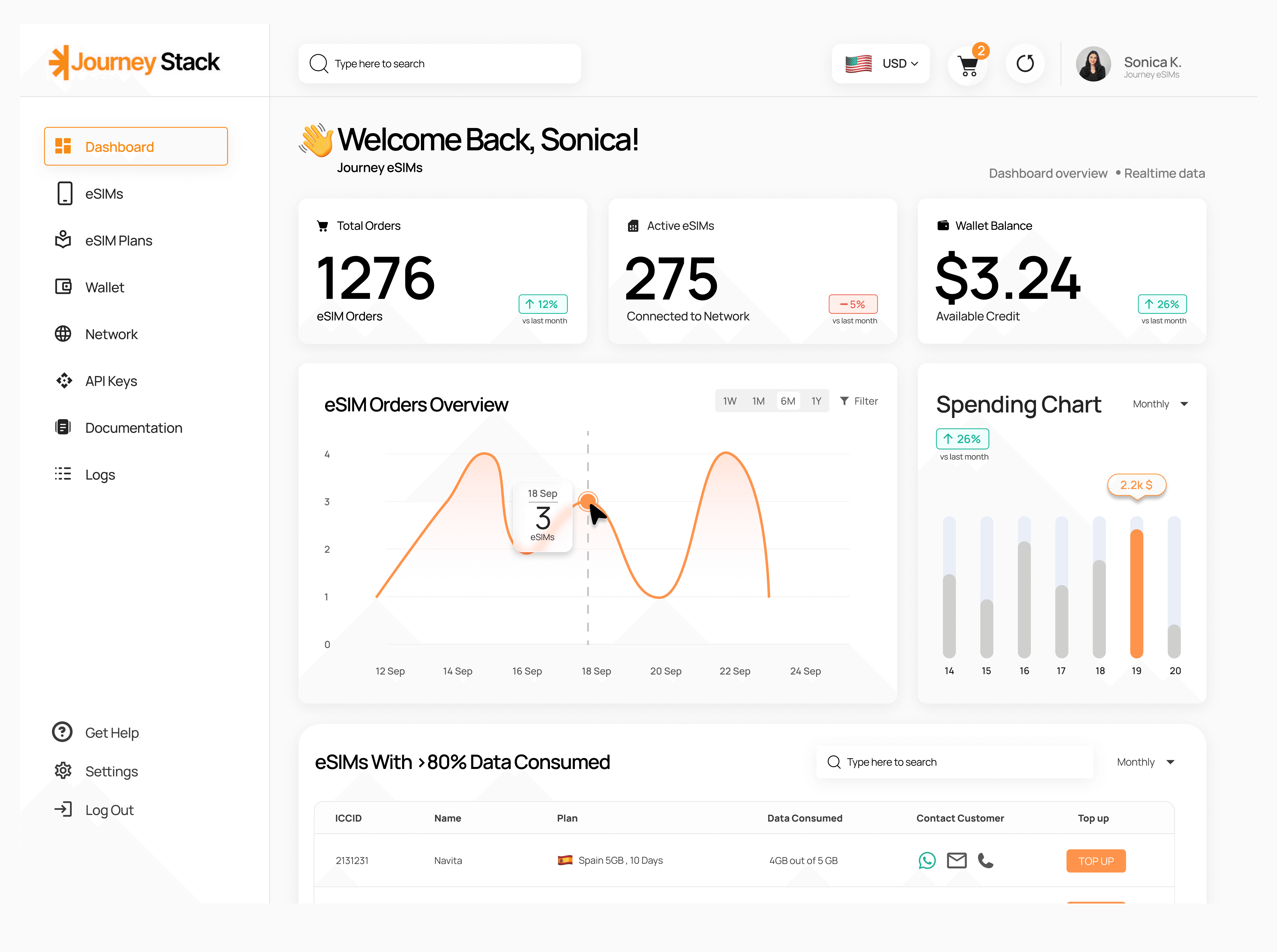Open the Monthly dropdown on Spending Chart

(1160, 404)
